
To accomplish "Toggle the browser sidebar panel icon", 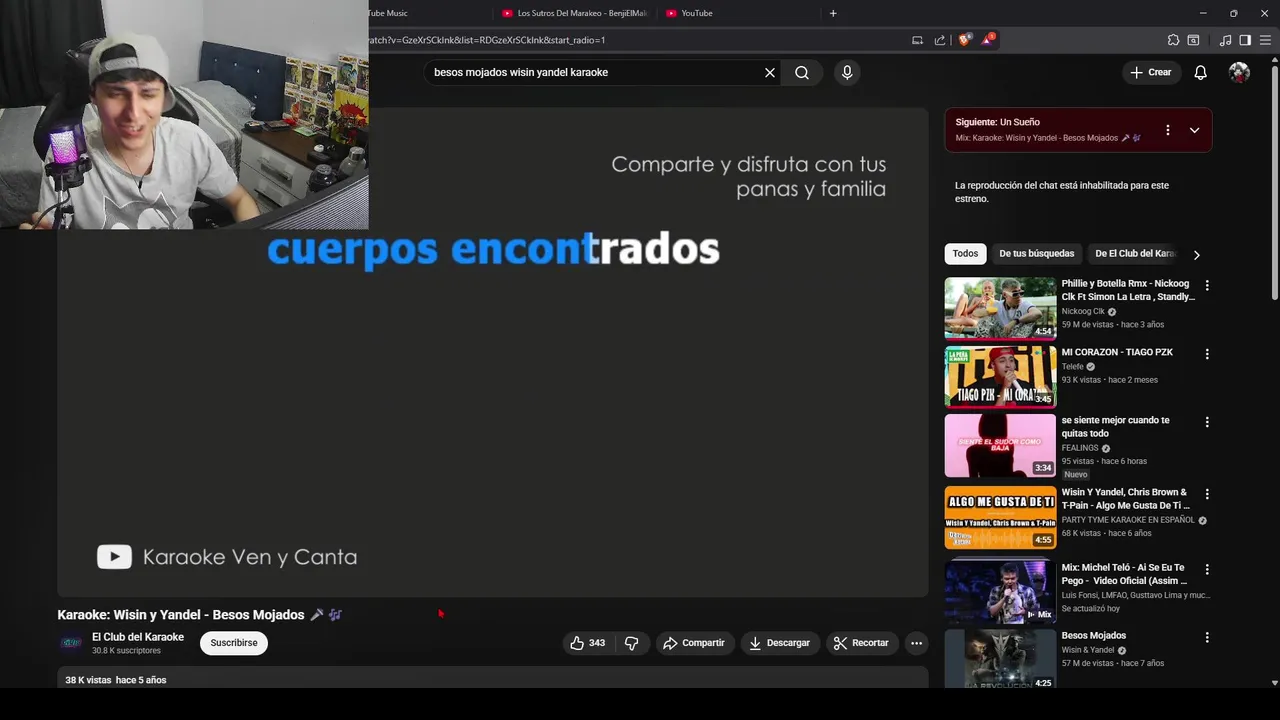I will tap(1245, 40).
